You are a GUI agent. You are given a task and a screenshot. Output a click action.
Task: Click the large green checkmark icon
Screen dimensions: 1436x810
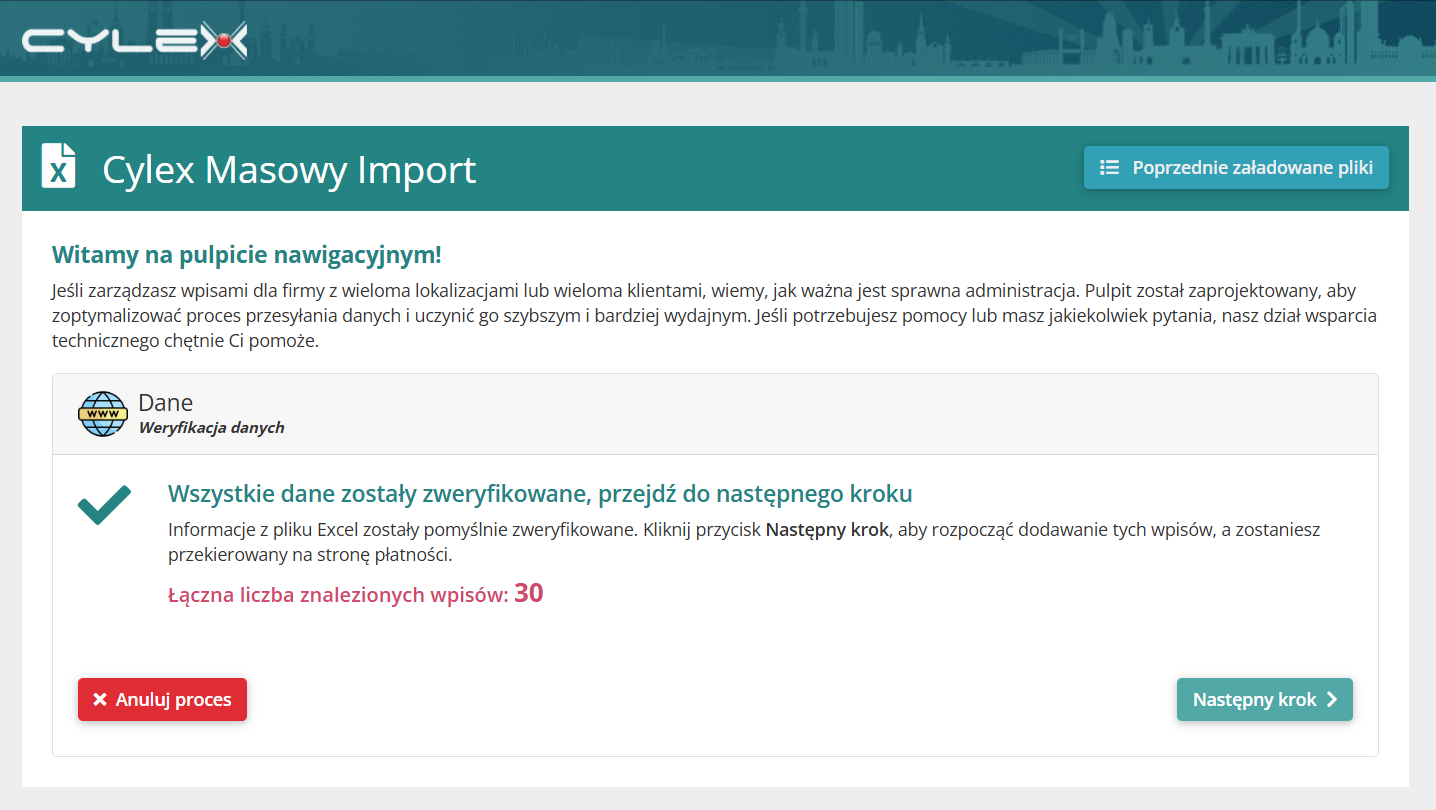[104, 505]
